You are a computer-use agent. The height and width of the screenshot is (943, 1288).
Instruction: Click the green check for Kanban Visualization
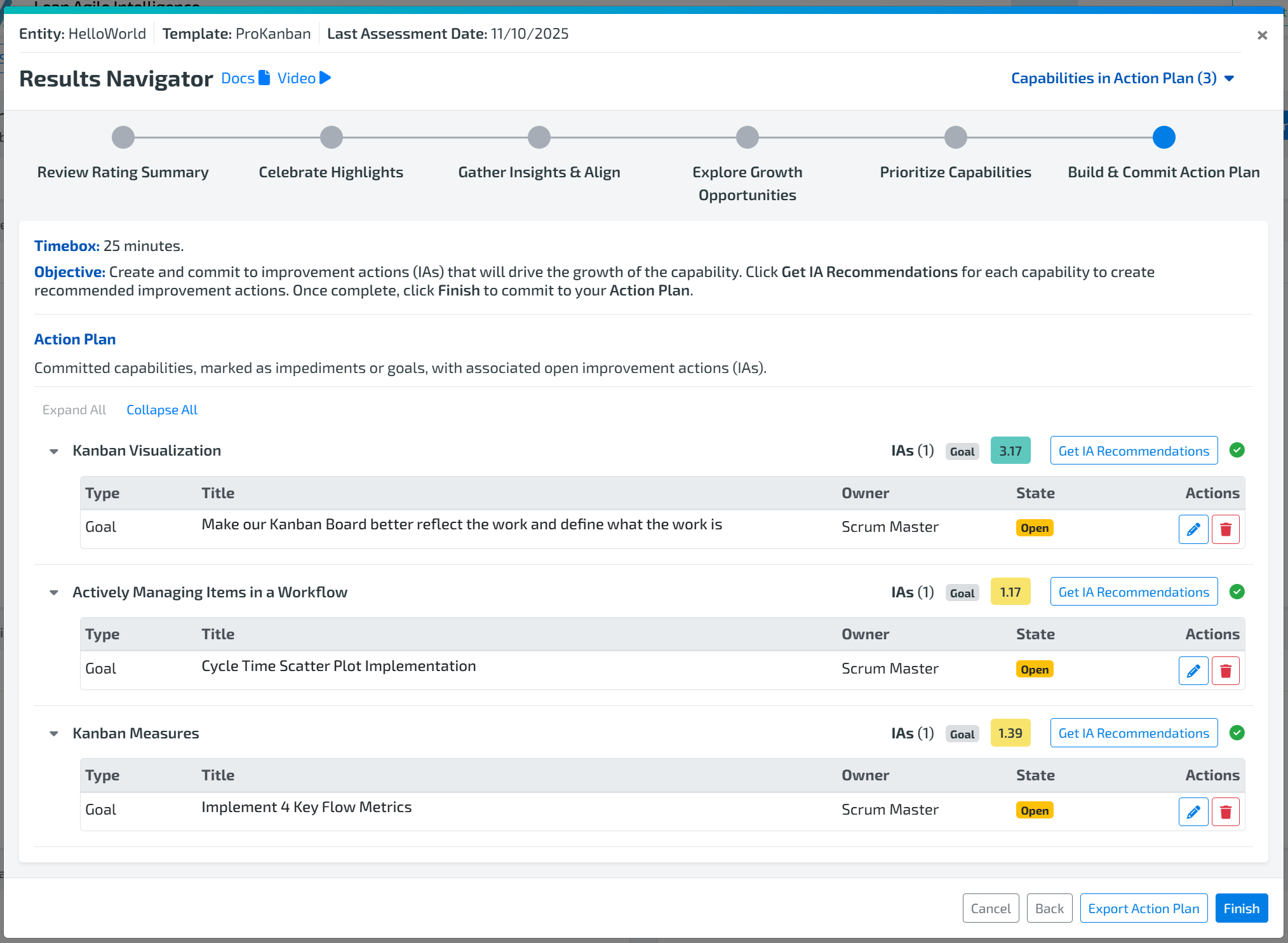point(1237,450)
